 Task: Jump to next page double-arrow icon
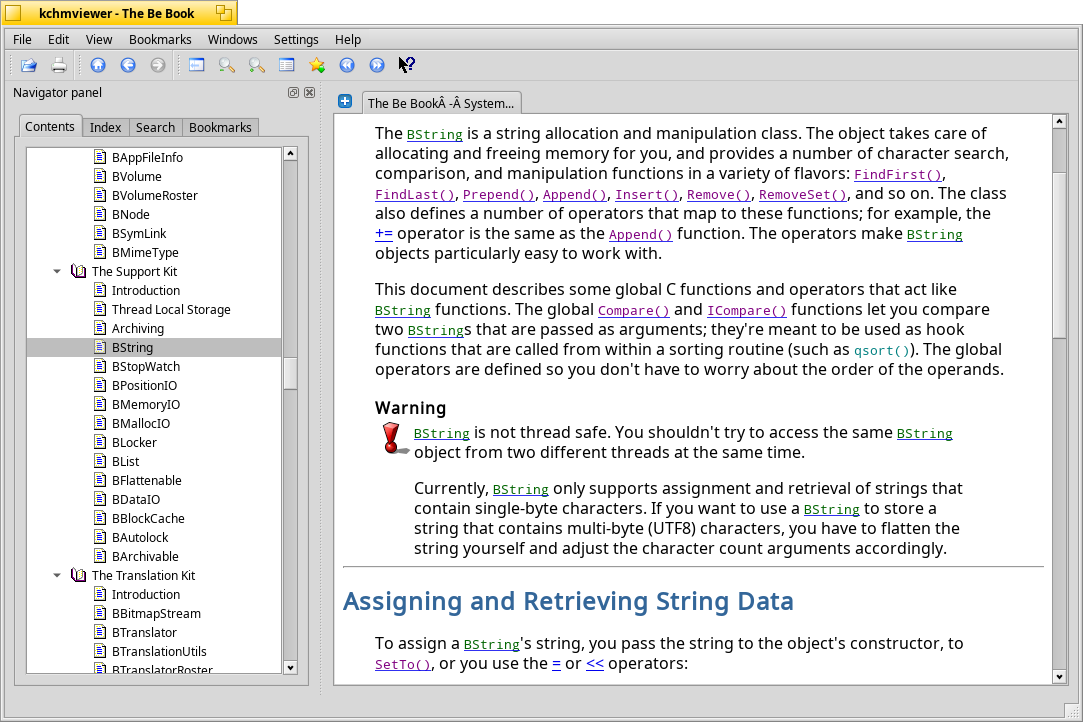(377, 65)
